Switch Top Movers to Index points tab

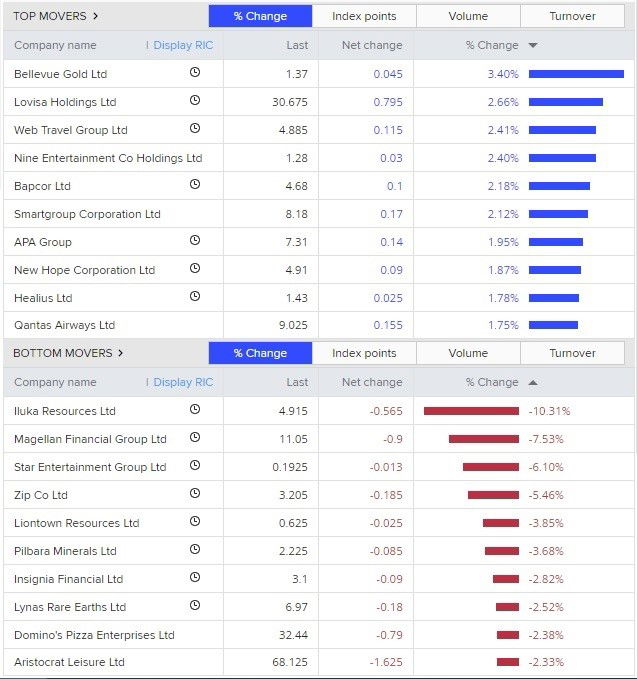tap(364, 16)
